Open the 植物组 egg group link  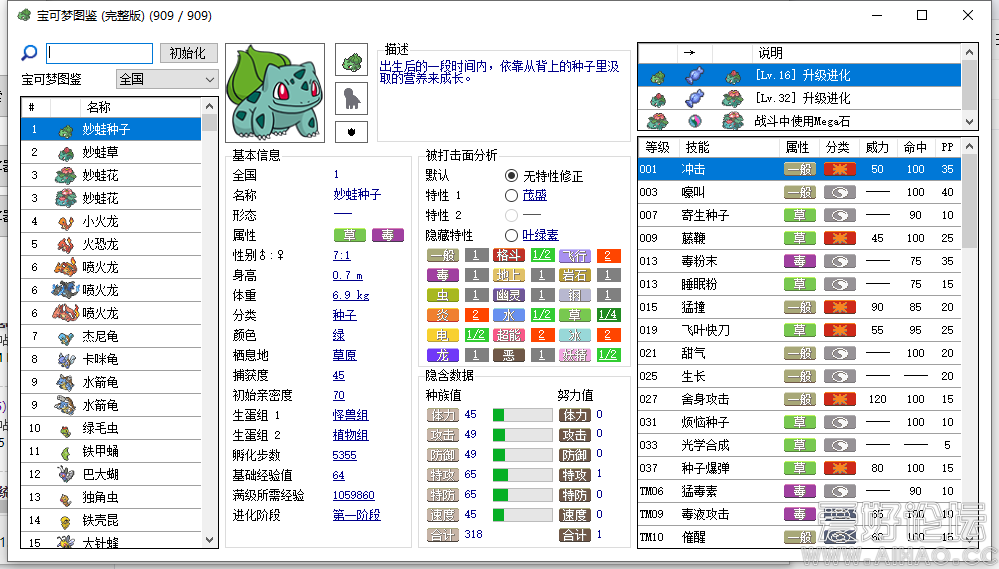tap(350, 435)
